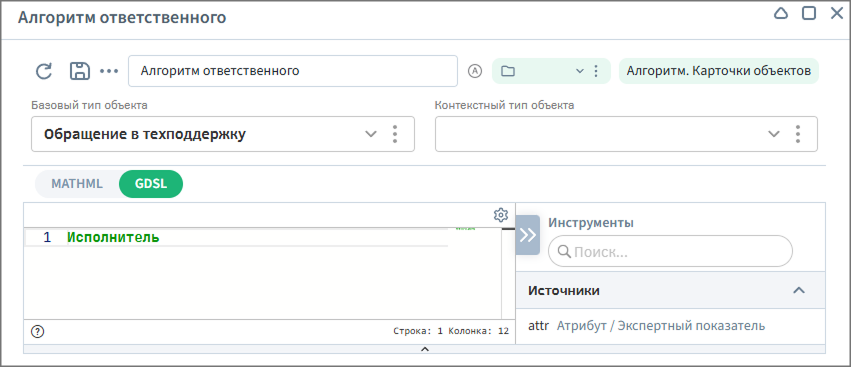Select the GDSL mode tab
The width and height of the screenshot is (851, 367).
point(151,184)
